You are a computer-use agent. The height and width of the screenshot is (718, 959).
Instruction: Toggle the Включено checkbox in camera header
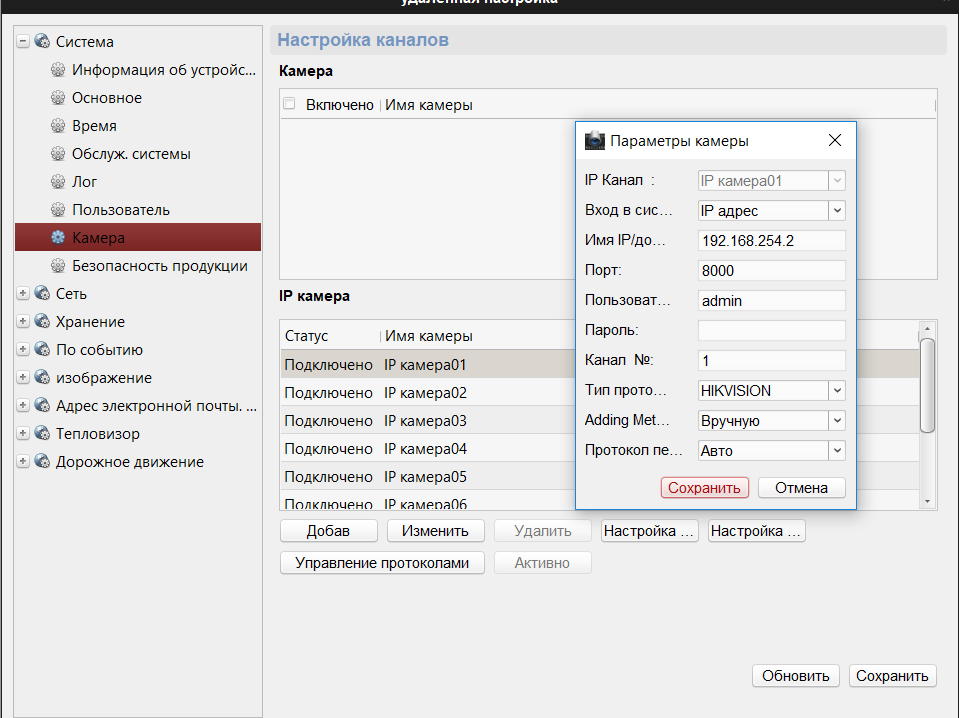[x=290, y=104]
